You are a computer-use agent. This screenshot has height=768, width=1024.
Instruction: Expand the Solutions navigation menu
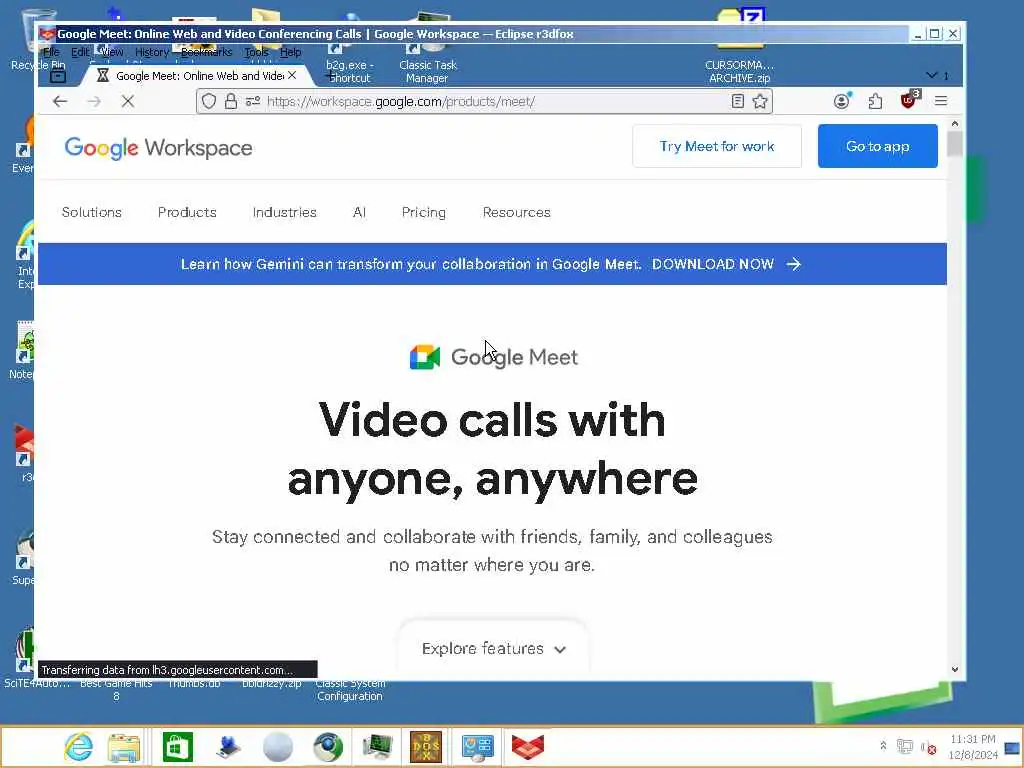(91, 212)
